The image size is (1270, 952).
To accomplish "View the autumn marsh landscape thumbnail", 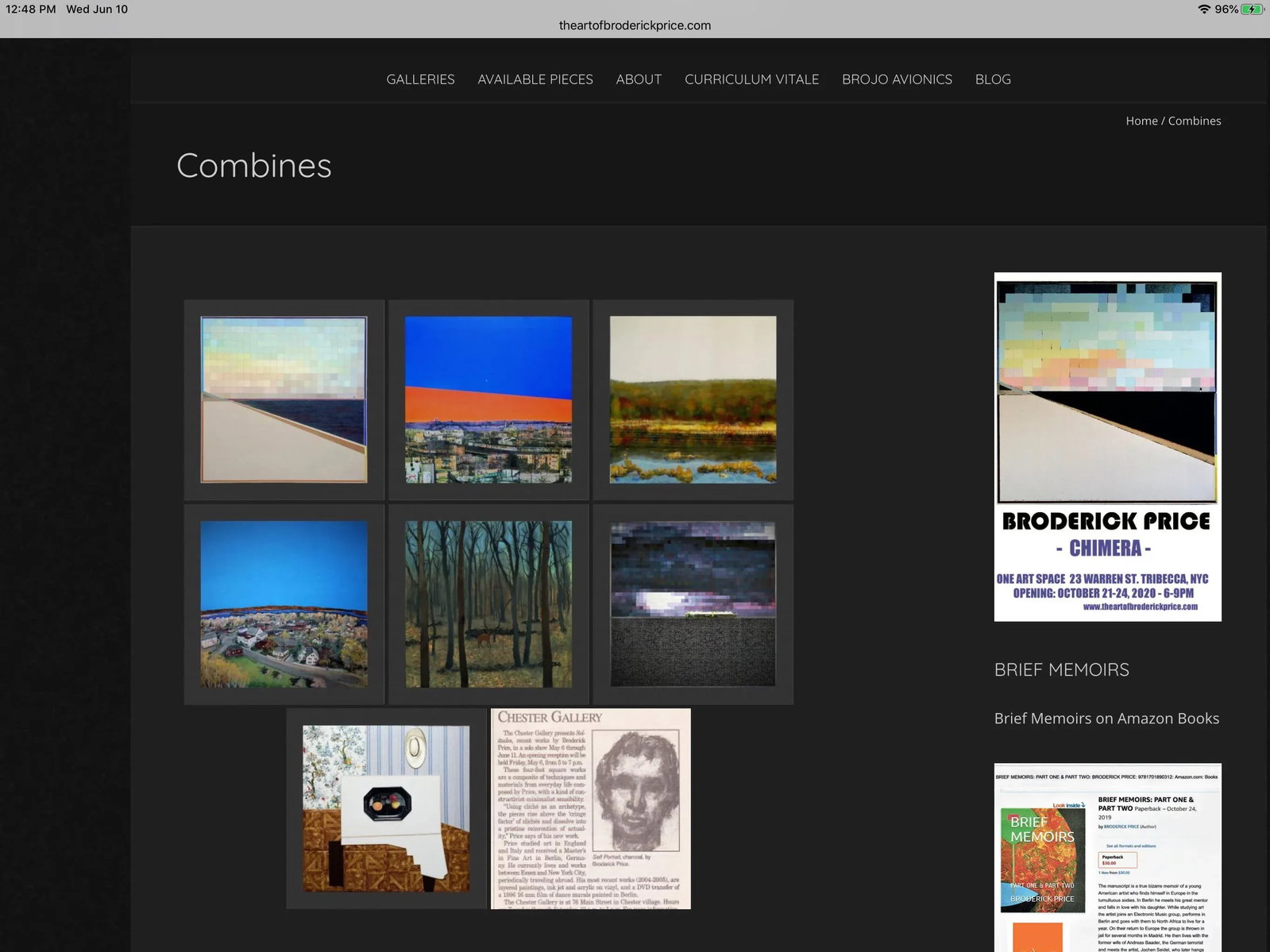I will click(x=693, y=399).
